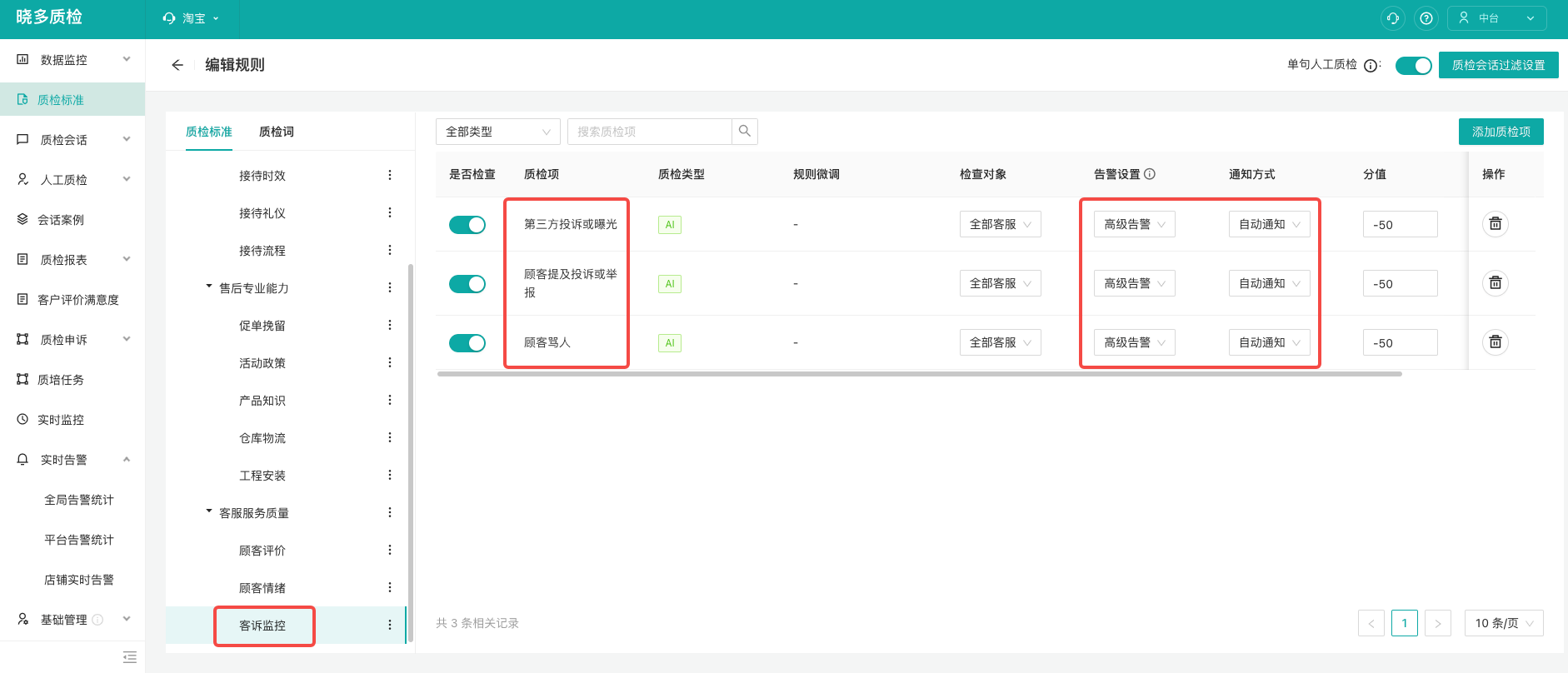
Task: Open the 10 条/页 page size dropdown
Action: 1504,623
